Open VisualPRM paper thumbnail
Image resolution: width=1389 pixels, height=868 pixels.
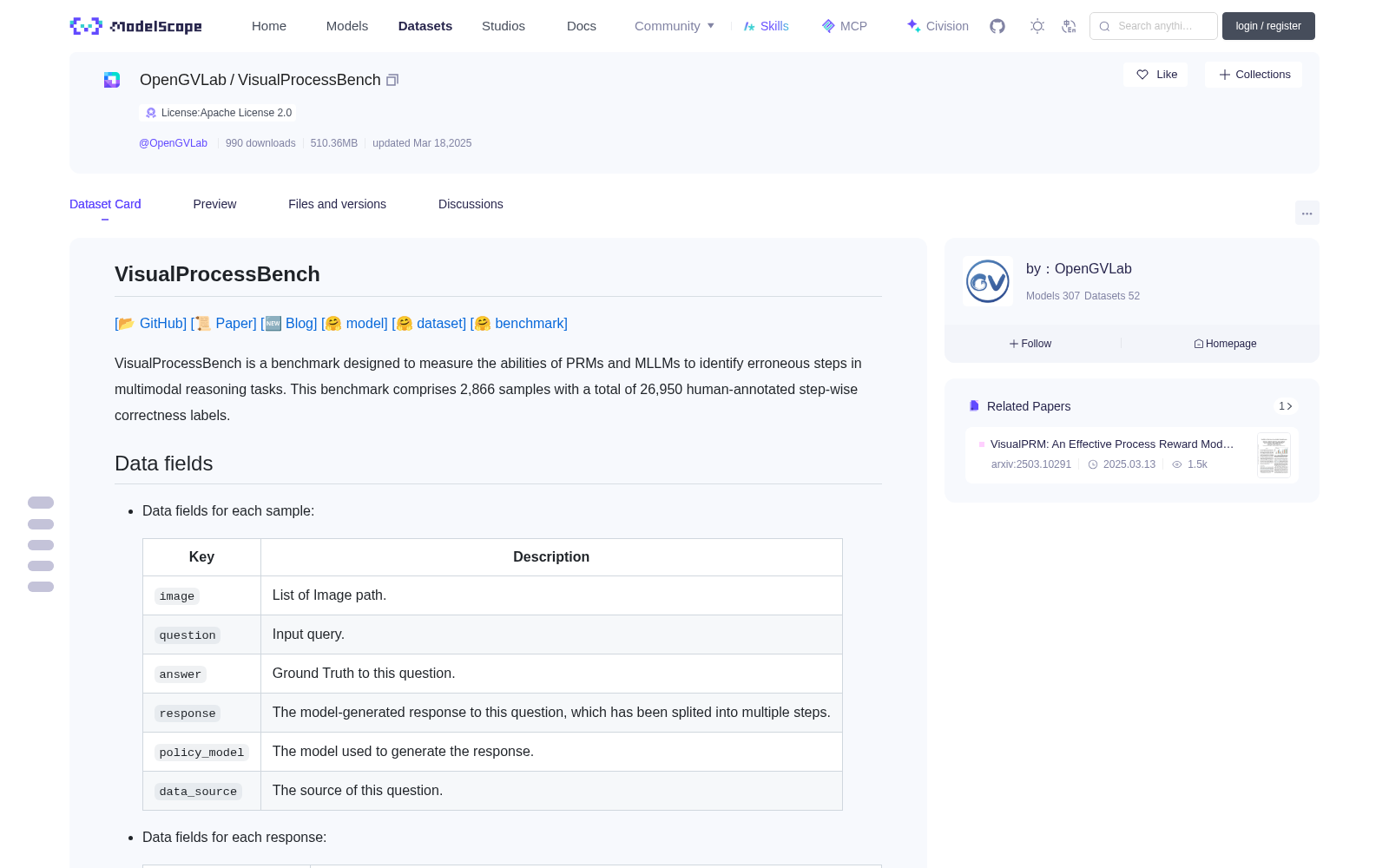tap(1274, 455)
